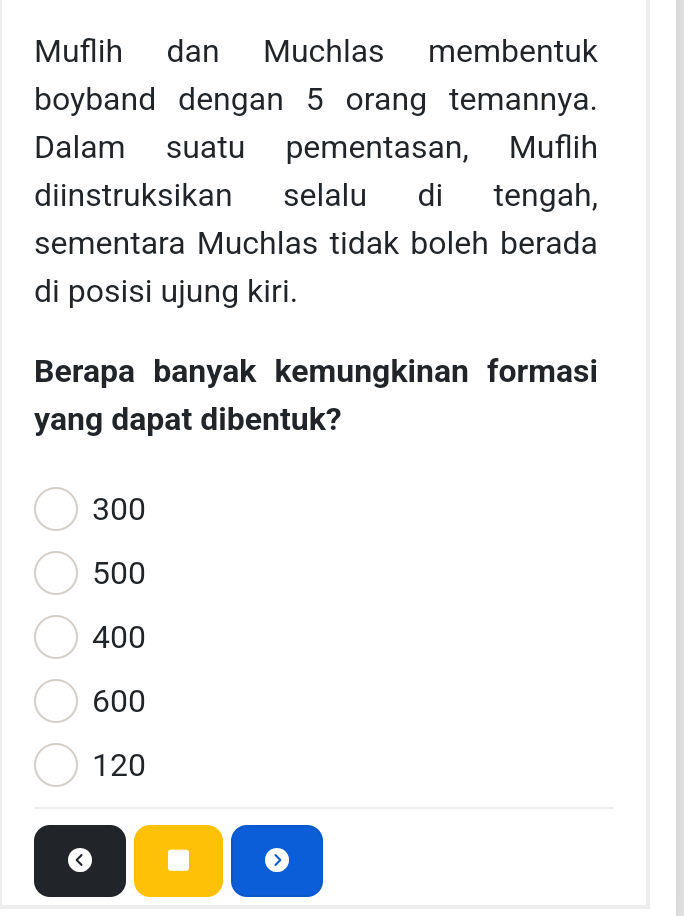
Task: Click the "500" answer text label
Action: pyautogui.click(x=117, y=573)
